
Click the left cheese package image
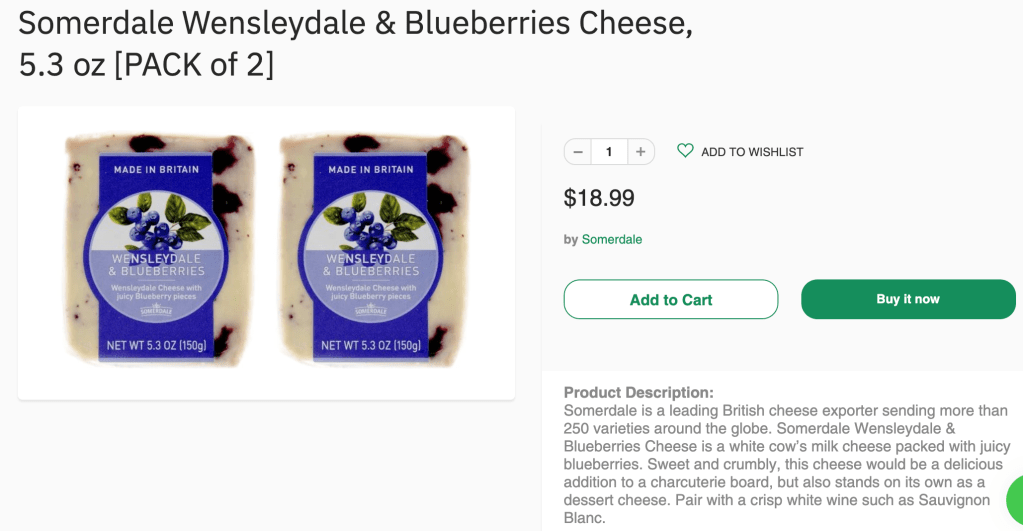[x=158, y=250]
